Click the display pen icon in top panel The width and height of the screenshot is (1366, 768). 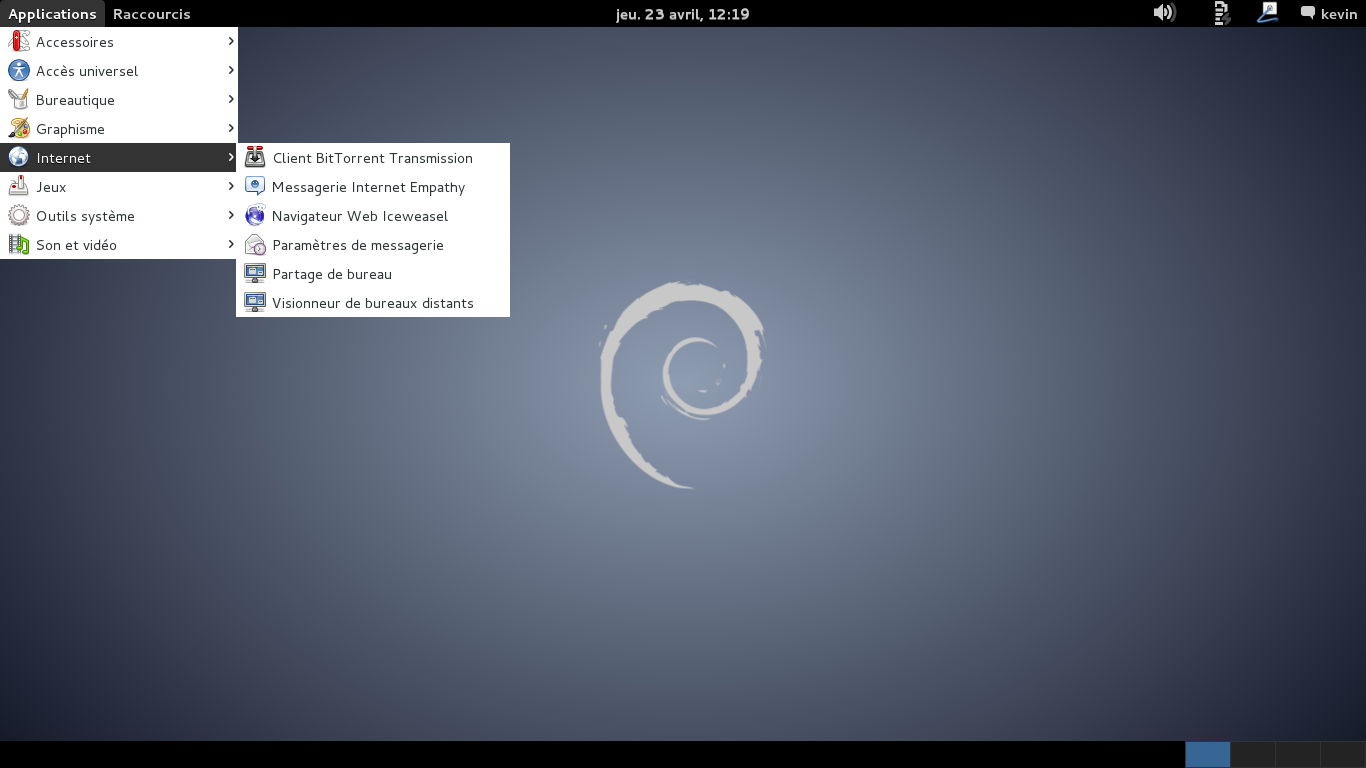[1267, 13]
